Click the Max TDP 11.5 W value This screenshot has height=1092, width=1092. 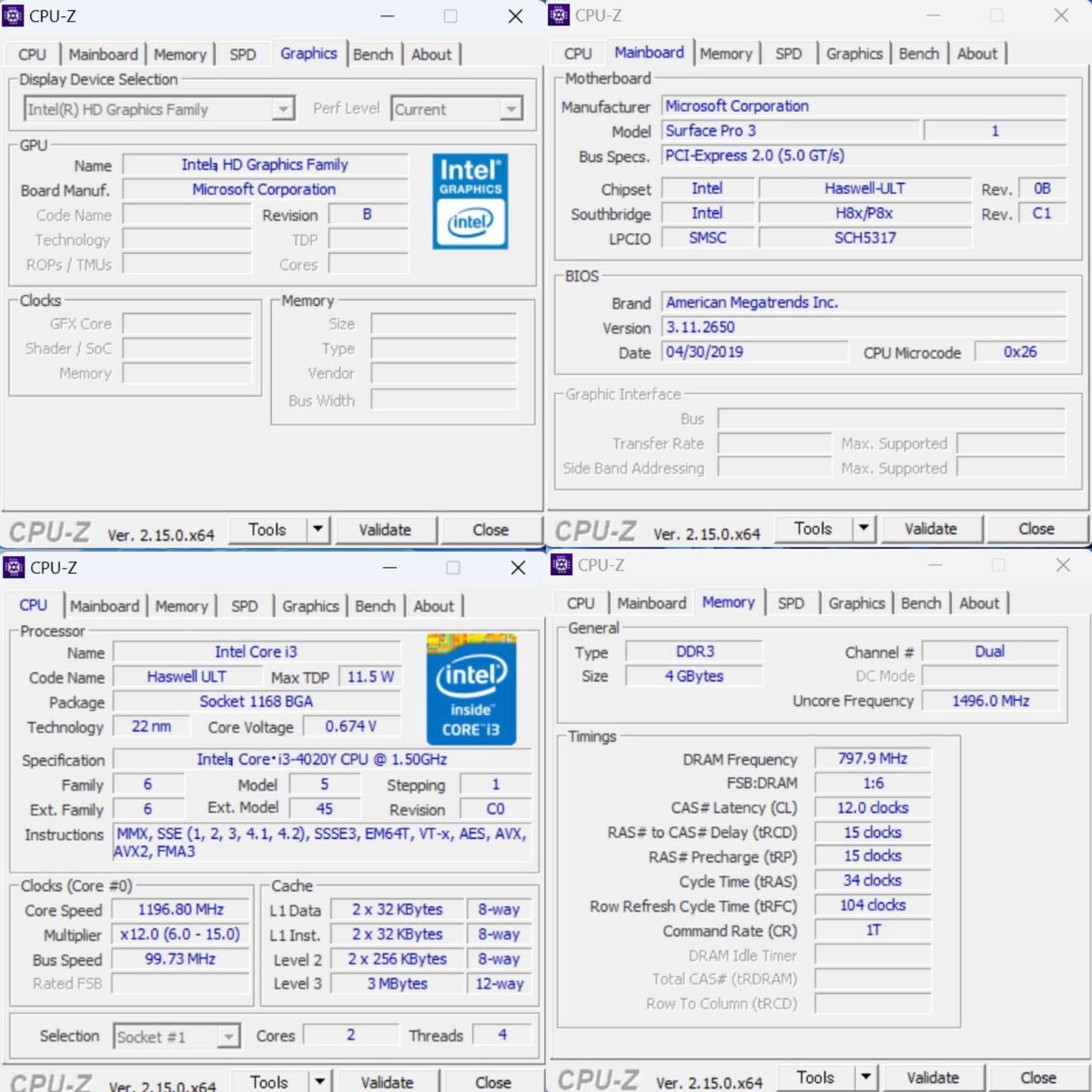click(x=370, y=677)
